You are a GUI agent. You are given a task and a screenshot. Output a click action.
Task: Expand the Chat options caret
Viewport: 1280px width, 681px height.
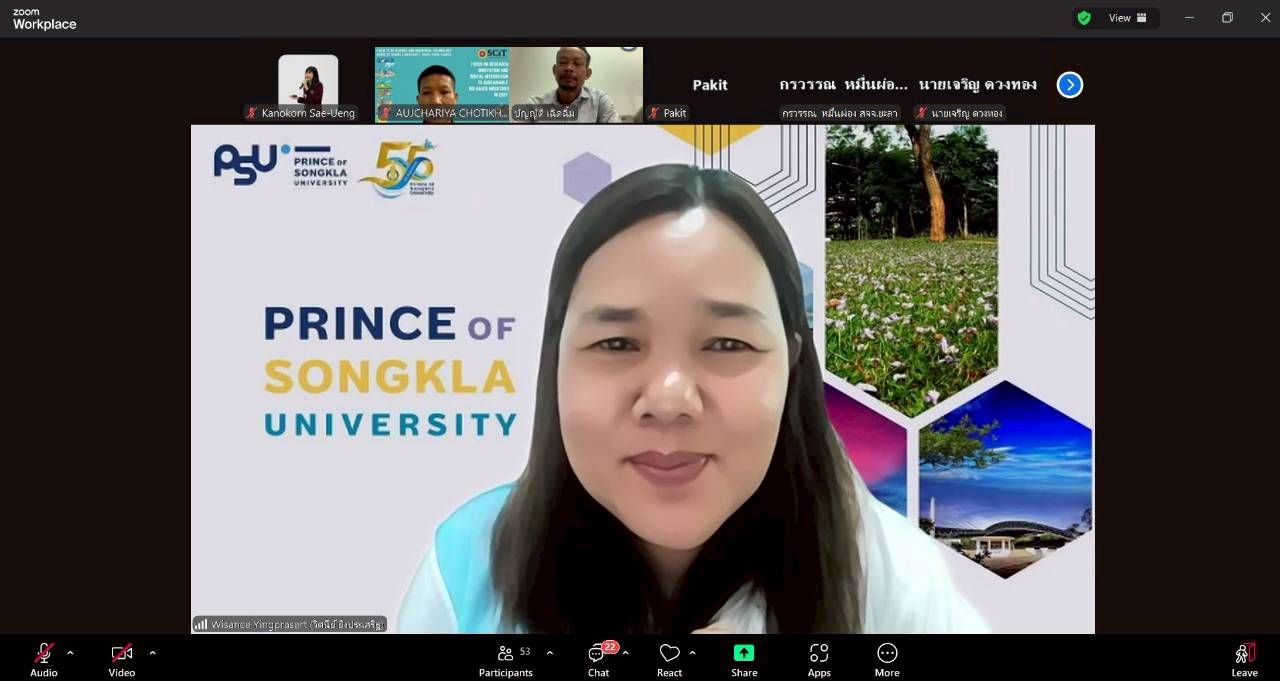626,653
